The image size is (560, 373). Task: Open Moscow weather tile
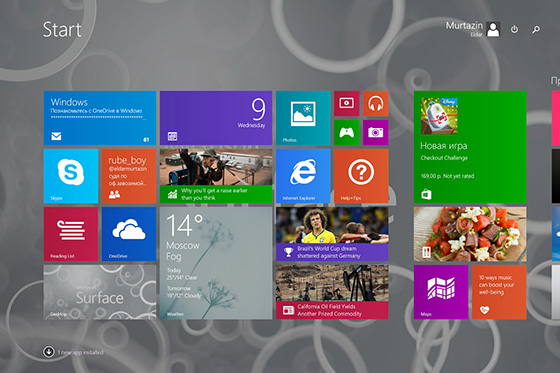click(x=216, y=263)
